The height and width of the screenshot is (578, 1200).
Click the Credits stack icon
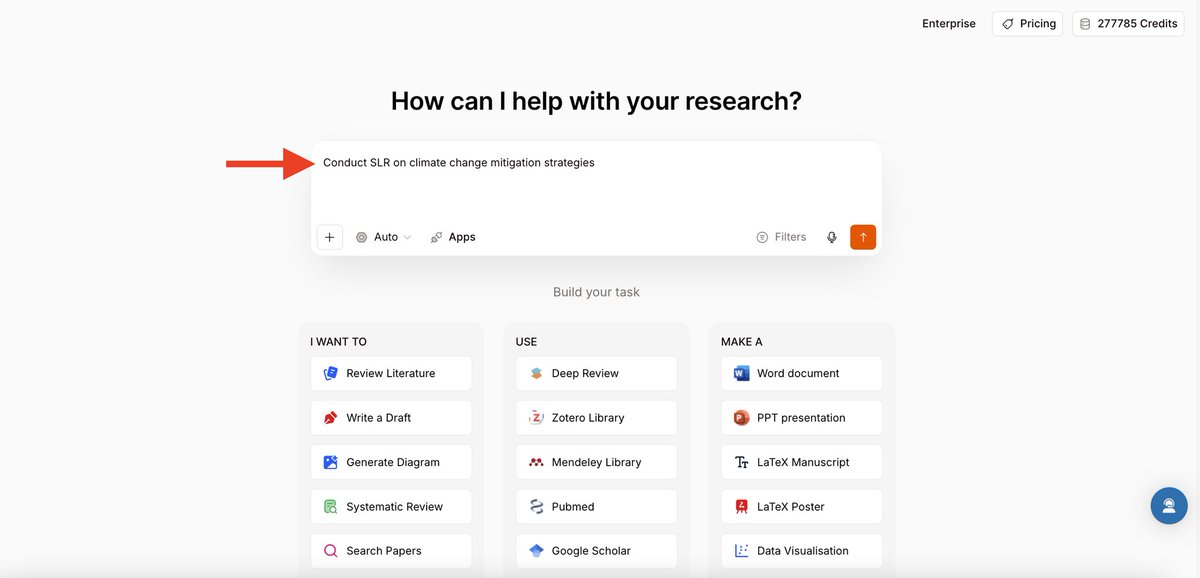[x=1085, y=24]
